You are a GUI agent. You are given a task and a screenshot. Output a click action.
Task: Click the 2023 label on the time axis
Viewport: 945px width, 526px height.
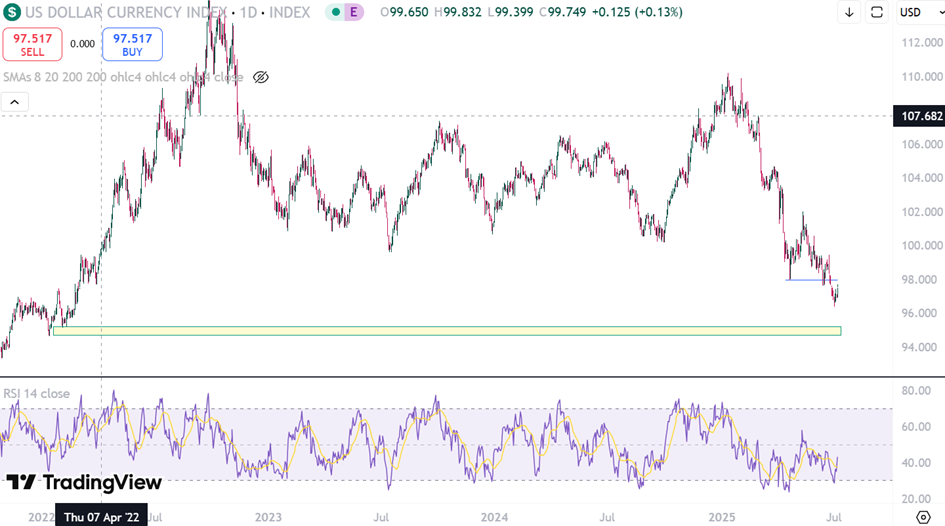click(x=268, y=517)
